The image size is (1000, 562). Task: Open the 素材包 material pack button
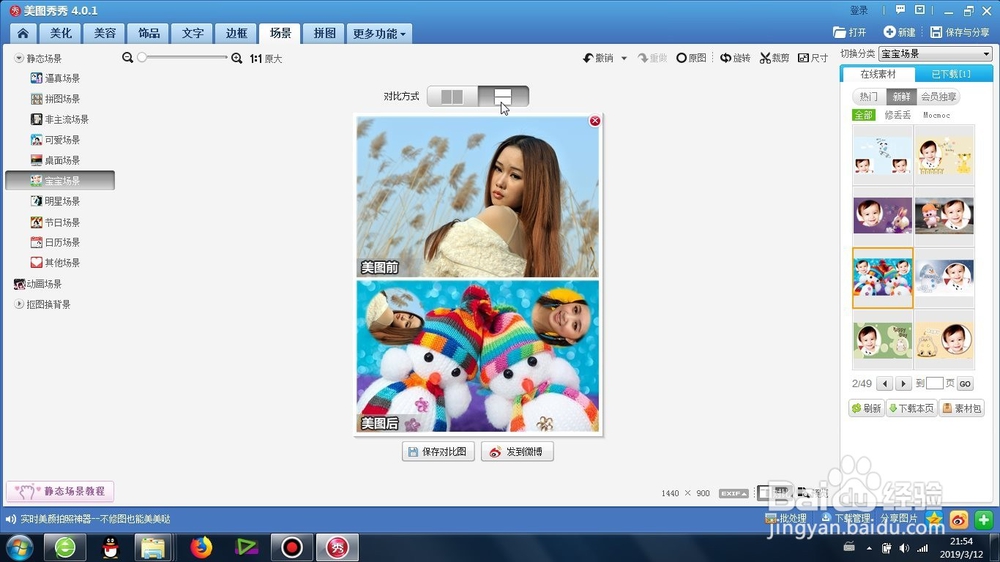pyautogui.click(x=962, y=408)
